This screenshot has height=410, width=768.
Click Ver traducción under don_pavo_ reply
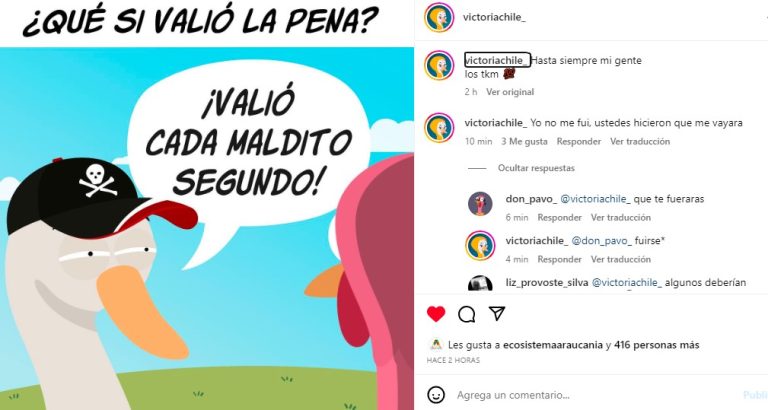click(x=621, y=217)
